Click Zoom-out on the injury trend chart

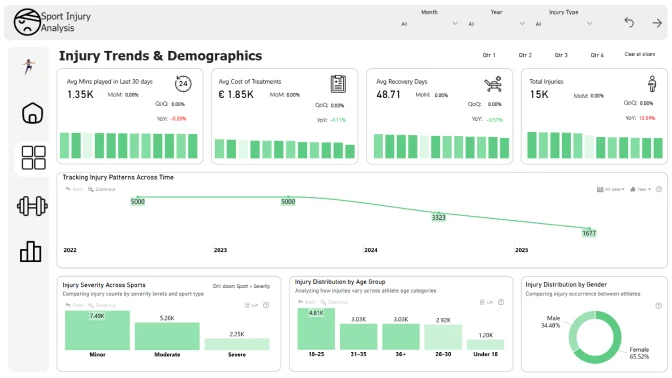point(102,189)
